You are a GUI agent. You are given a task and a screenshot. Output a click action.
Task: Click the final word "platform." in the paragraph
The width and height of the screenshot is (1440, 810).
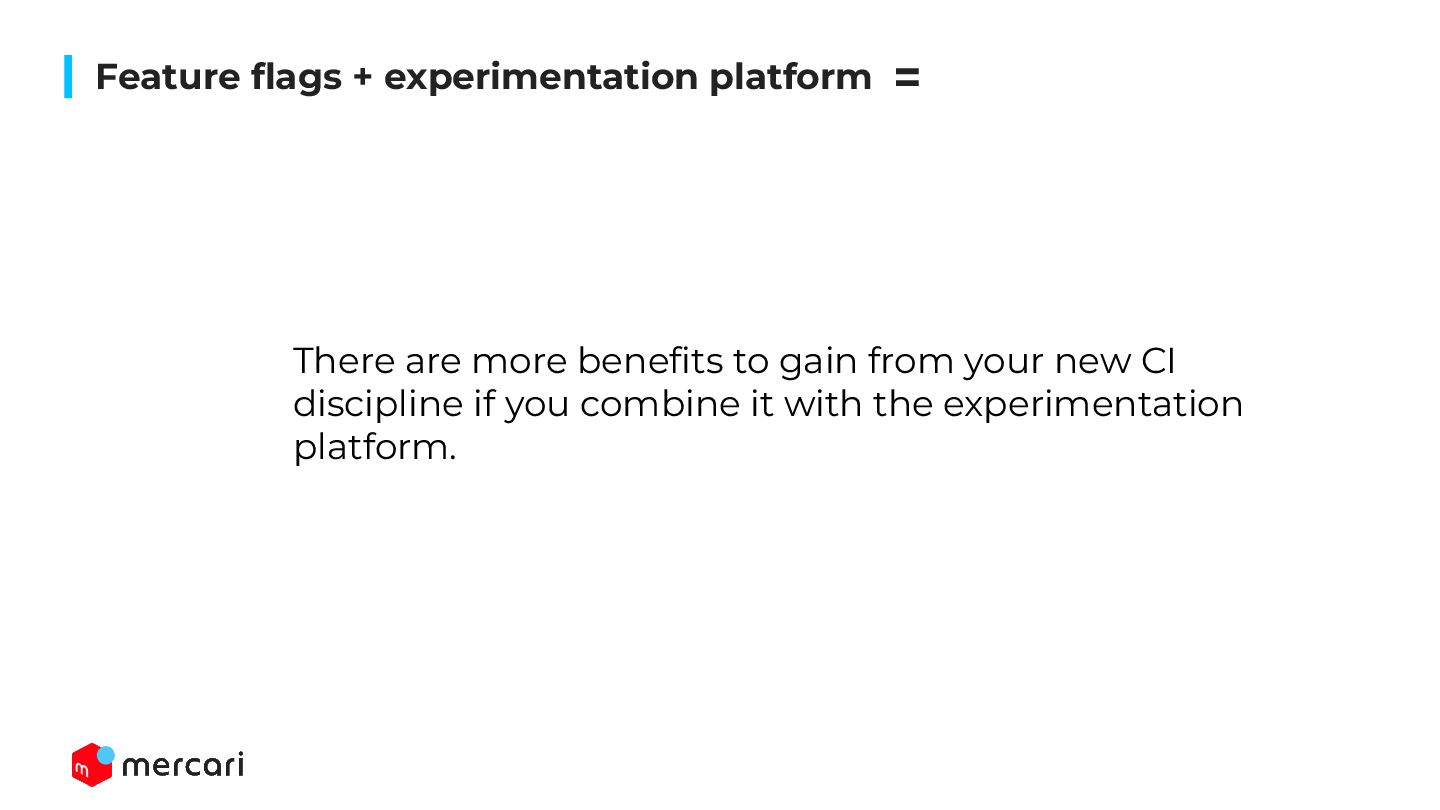point(375,448)
